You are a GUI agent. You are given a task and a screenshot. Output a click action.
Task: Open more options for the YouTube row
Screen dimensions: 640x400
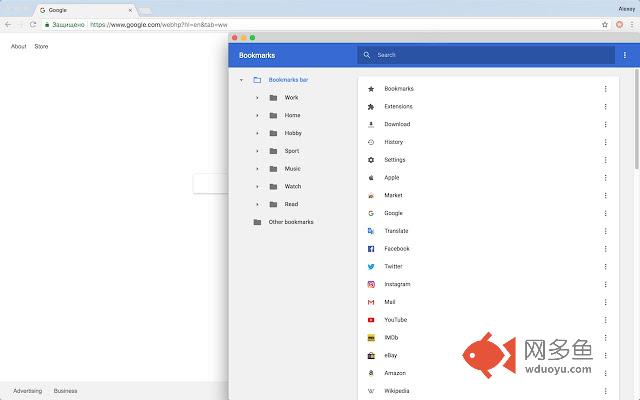pos(605,320)
